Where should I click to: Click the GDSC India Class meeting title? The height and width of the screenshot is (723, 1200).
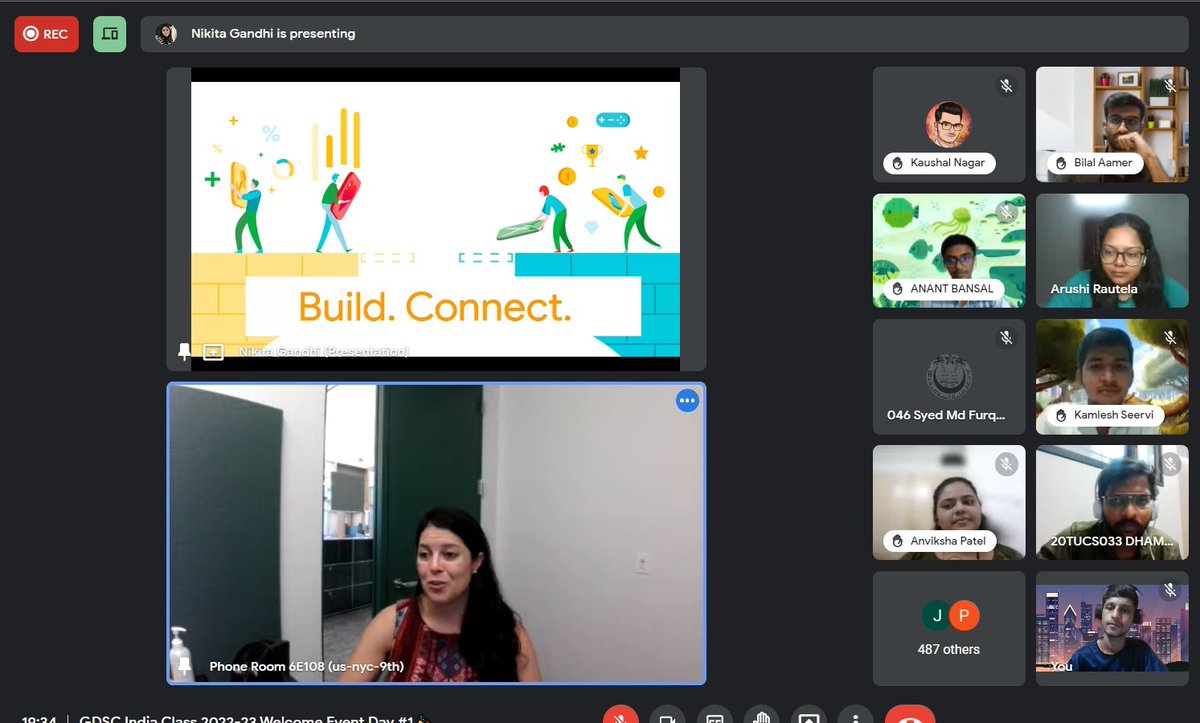click(x=253, y=718)
